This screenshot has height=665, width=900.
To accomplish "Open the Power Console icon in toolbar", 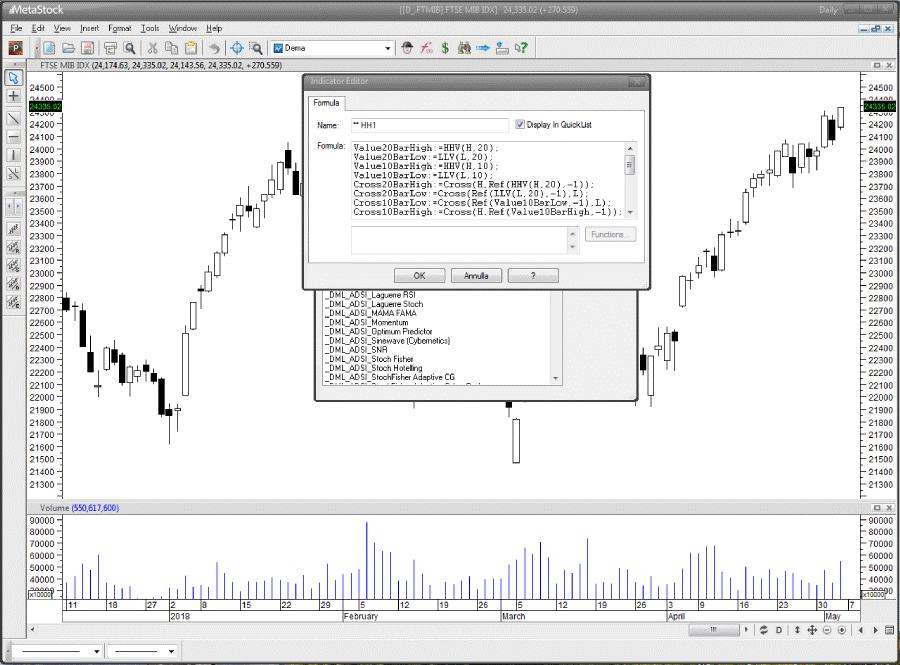I will pos(15,48).
